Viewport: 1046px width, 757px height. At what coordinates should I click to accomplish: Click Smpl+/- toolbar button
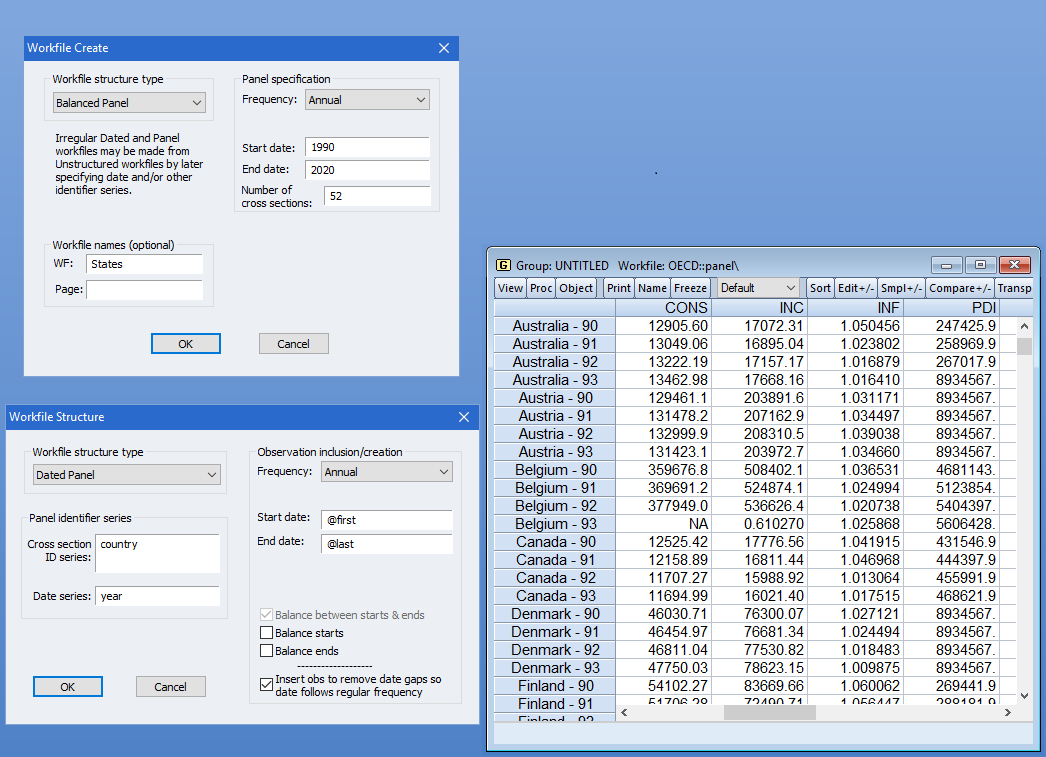click(x=901, y=288)
